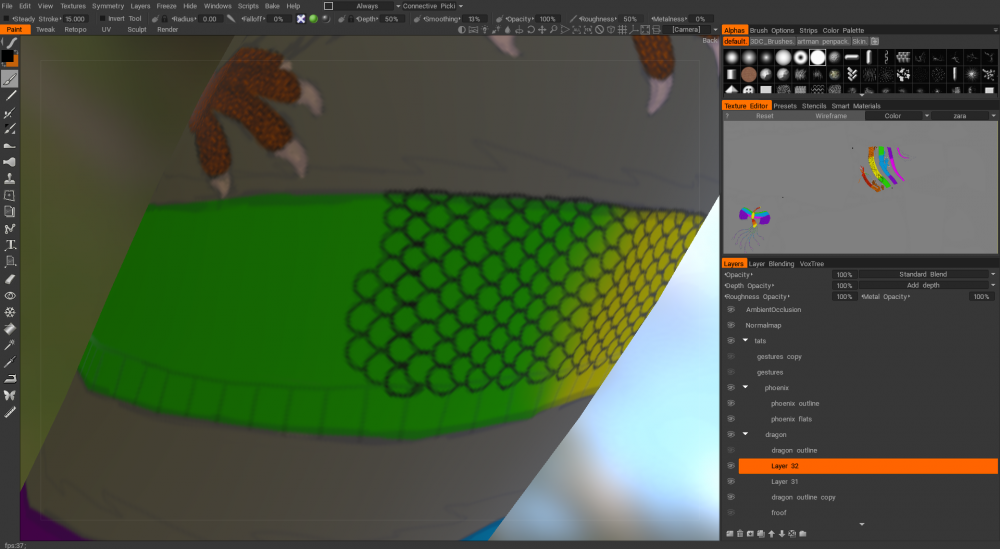1000x549 pixels.
Task: Click the Wireframe button in Texture Editor
Action: click(x=831, y=116)
